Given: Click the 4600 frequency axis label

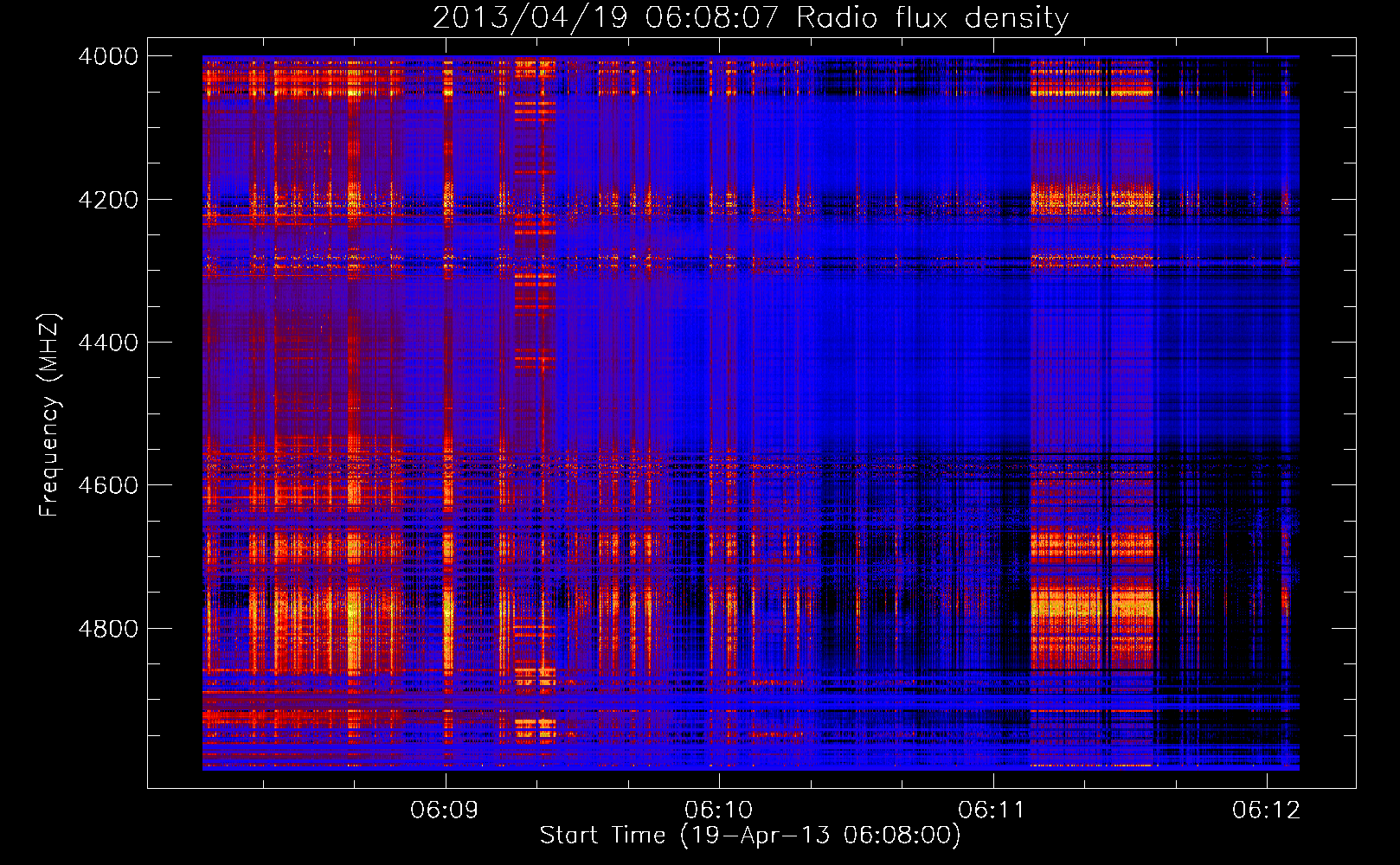Looking at the screenshot, I should coord(108,485).
